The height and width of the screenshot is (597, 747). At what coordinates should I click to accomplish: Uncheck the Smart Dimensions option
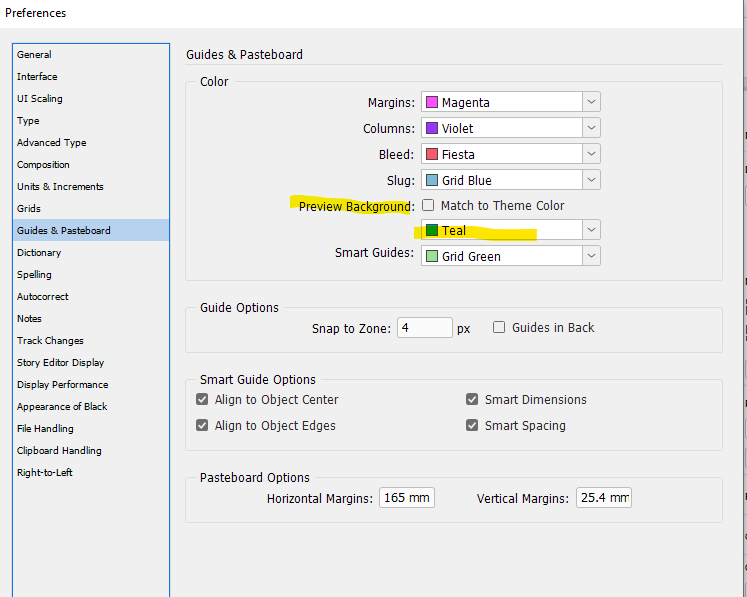pyautogui.click(x=472, y=399)
